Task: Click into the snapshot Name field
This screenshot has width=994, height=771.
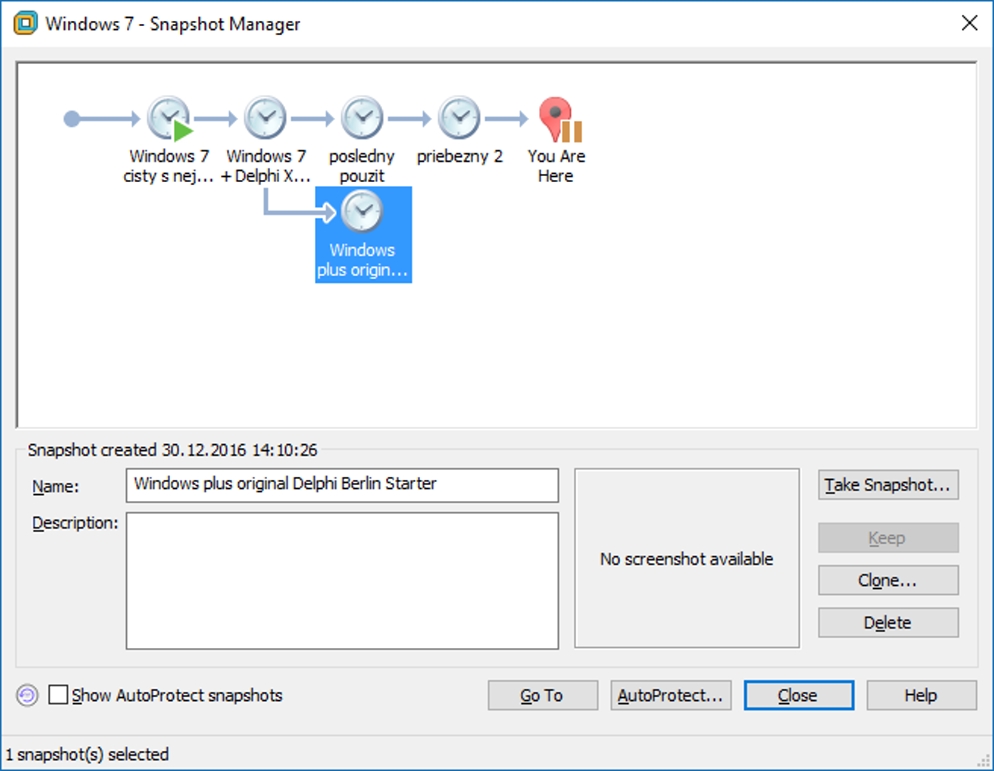Action: click(x=342, y=485)
